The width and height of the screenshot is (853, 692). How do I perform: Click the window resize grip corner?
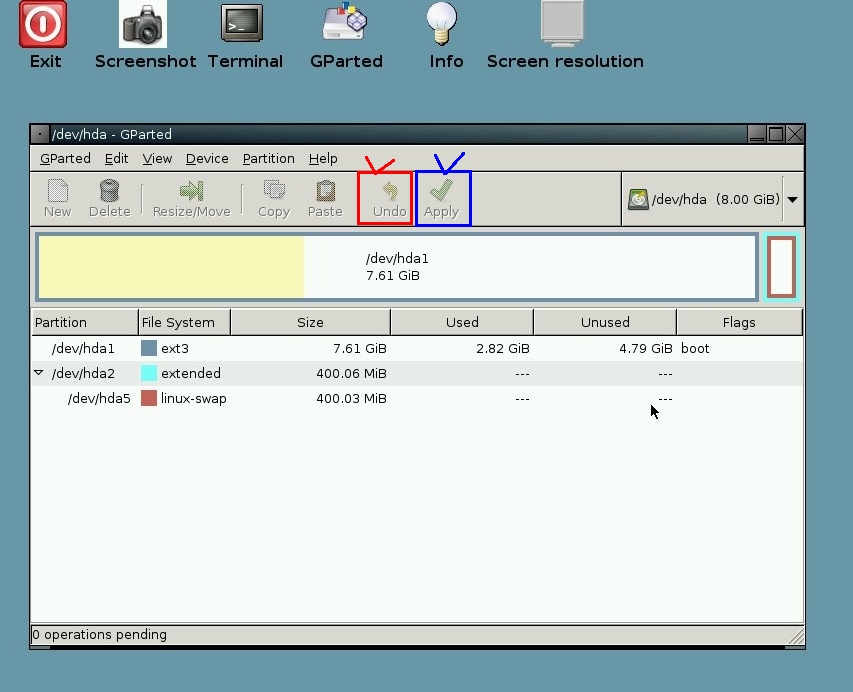(795, 636)
